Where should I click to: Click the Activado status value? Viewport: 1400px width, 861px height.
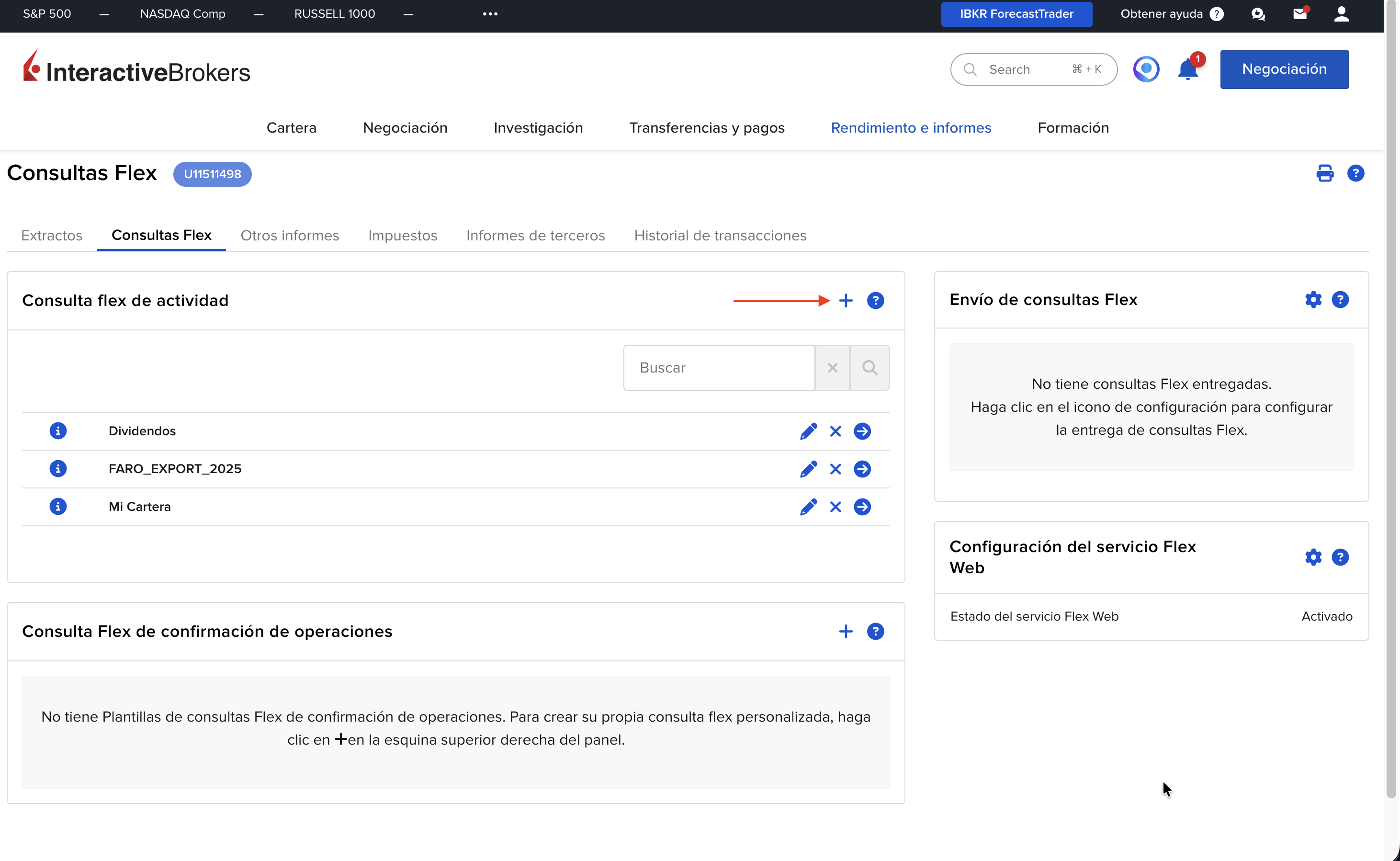1327,616
